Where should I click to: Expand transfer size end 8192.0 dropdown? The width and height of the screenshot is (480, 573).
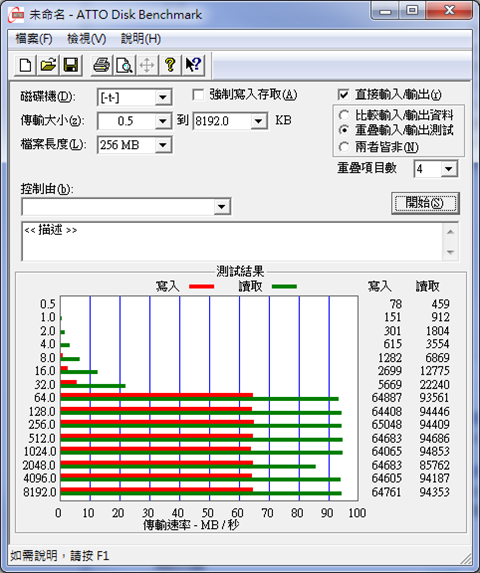point(258,121)
